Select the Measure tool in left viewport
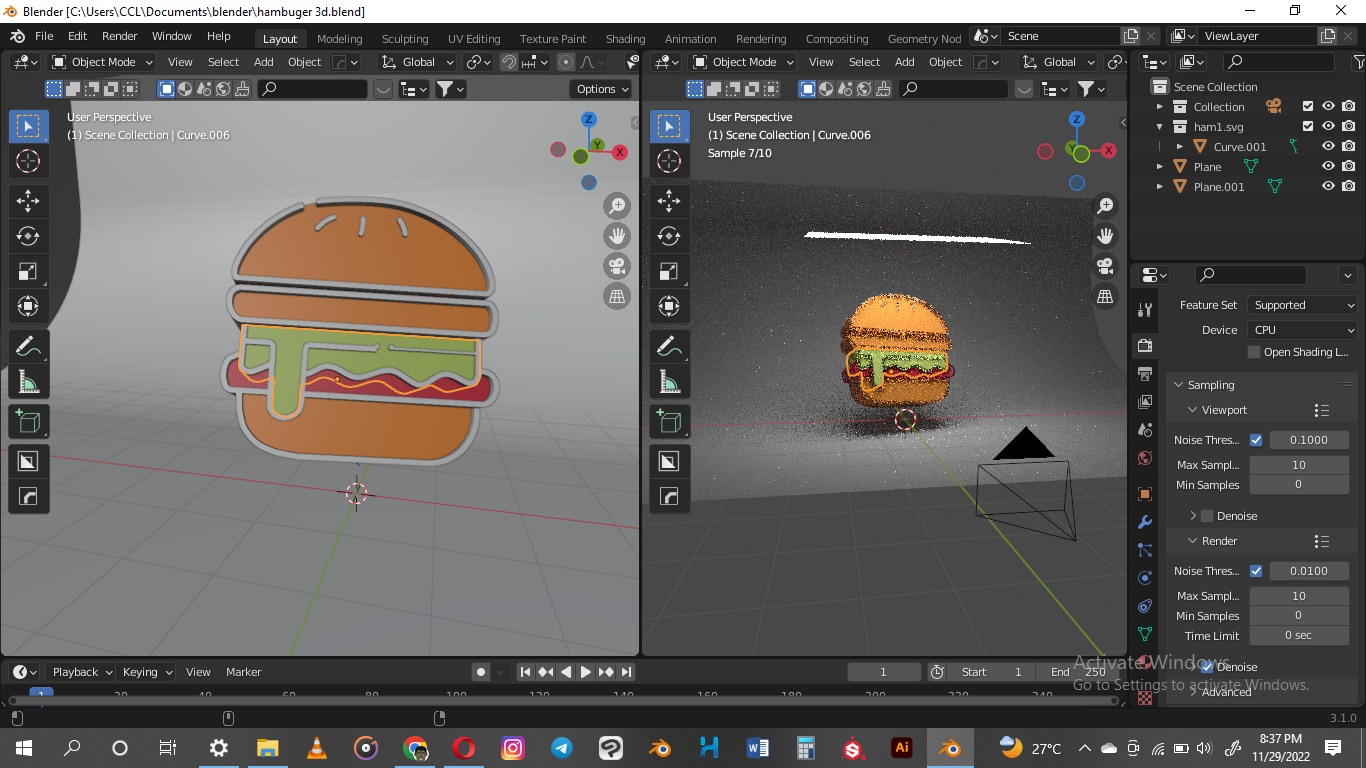The height and width of the screenshot is (768, 1366). click(28, 382)
